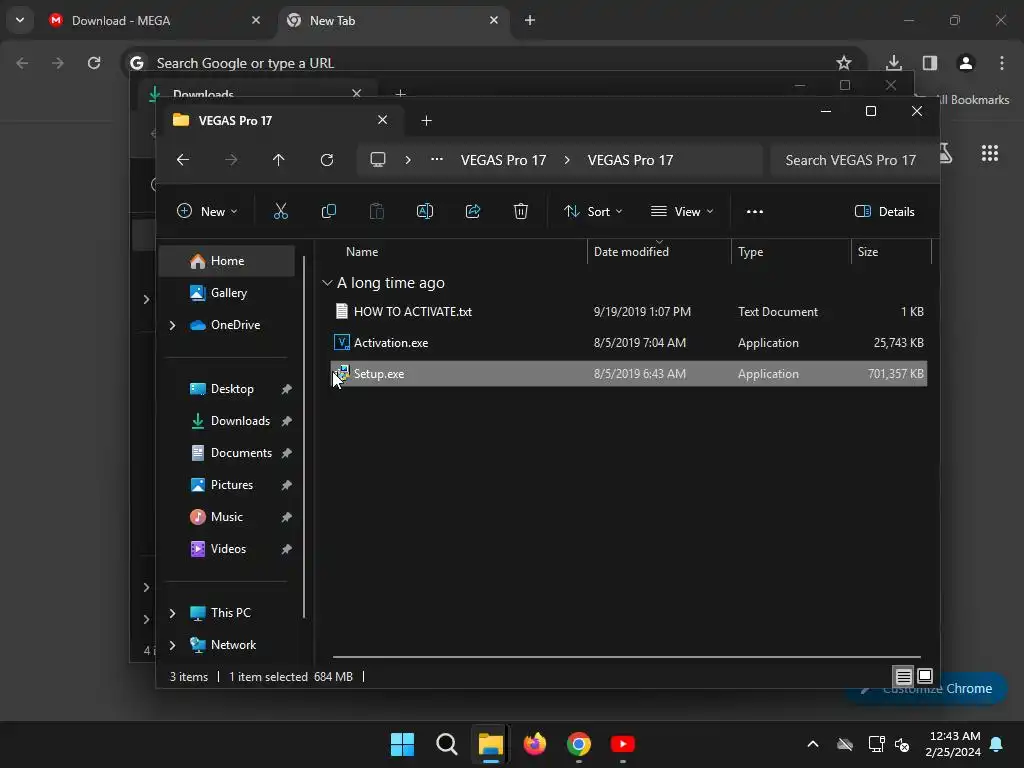Open Chrome downloads icon in browser toolbar
Image resolution: width=1024 pixels, height=768 pixels.
click(894, 63)
